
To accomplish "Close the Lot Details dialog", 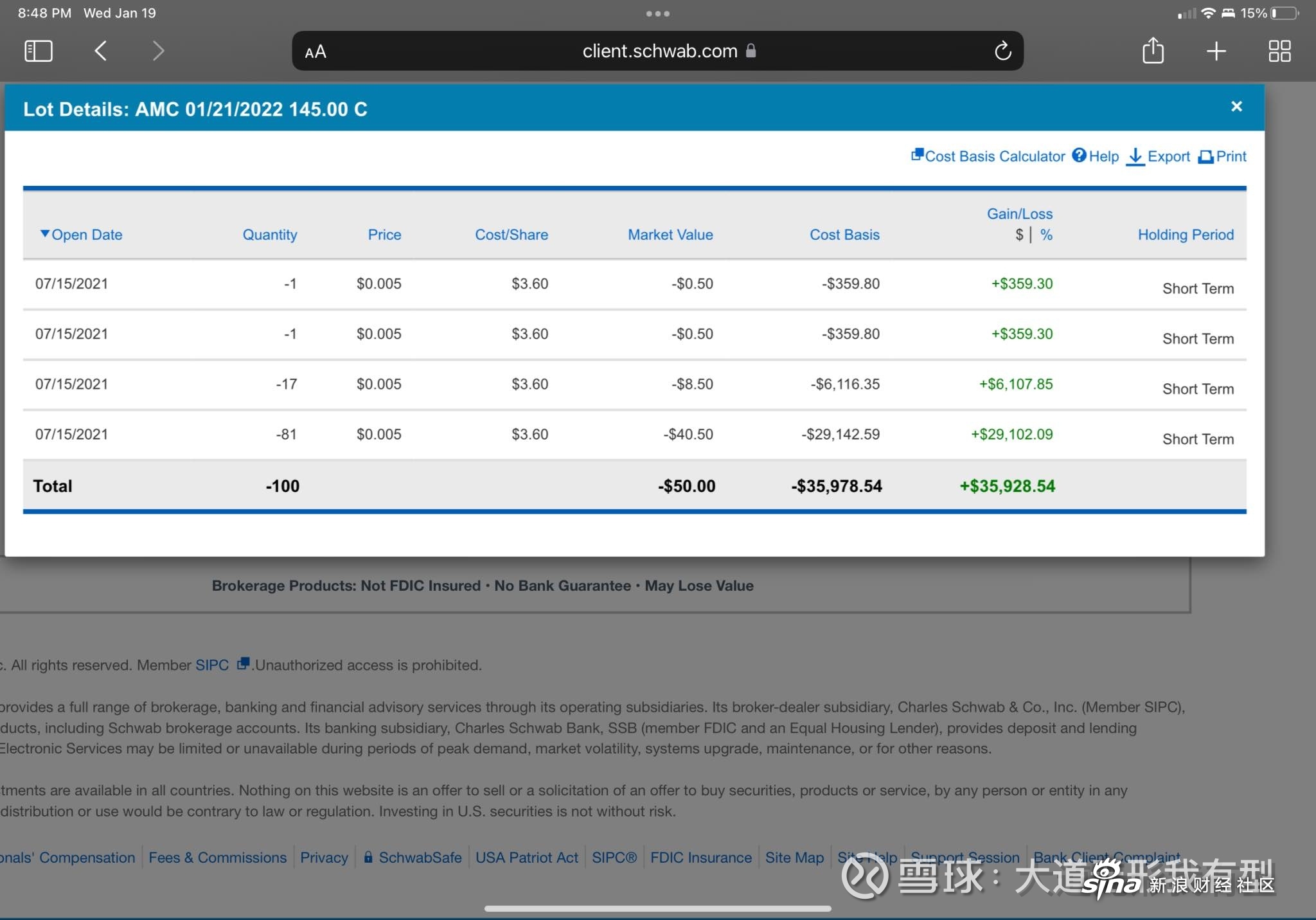I will (1236, 107).
